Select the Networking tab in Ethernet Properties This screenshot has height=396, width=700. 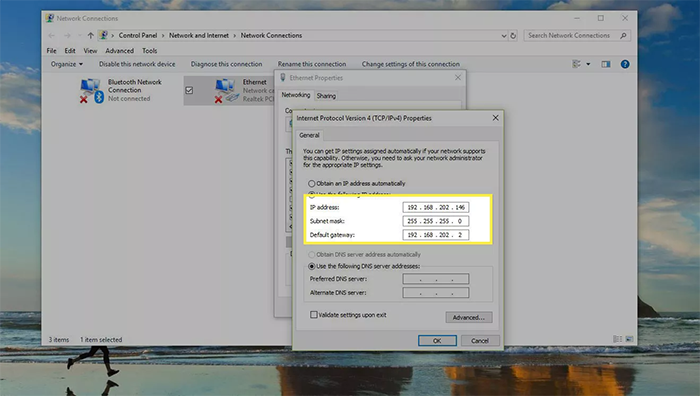[296, 95]
